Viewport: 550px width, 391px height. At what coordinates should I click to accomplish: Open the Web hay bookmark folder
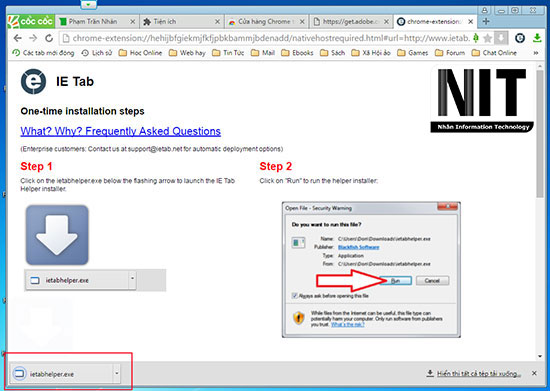[x=187, y=53]
